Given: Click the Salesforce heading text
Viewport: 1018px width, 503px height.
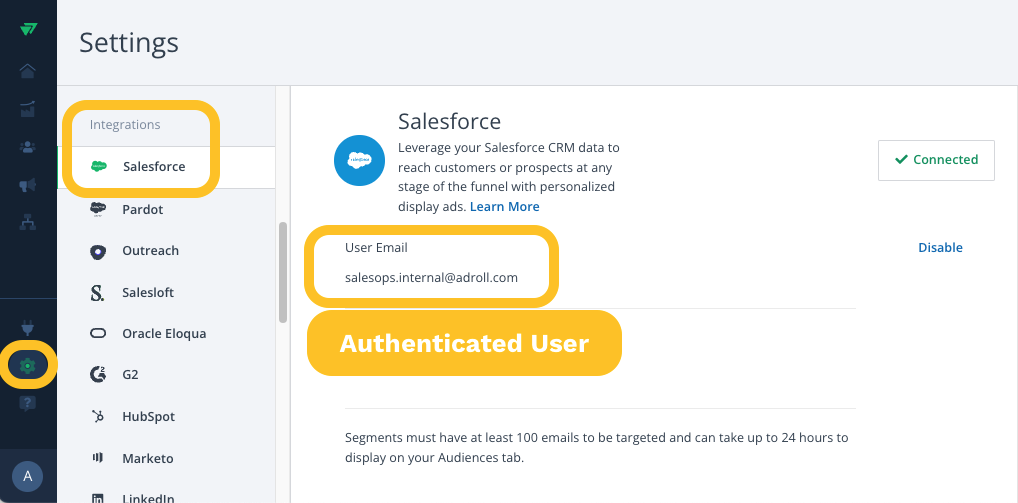Looking at the screenshot, I should point(449,121).
